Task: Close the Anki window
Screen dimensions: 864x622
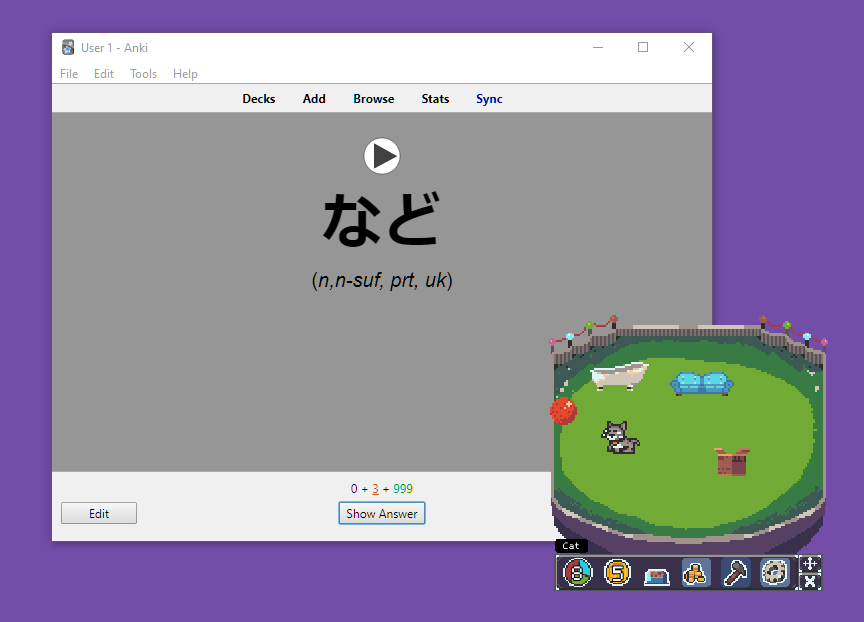Action: [689, 47]
